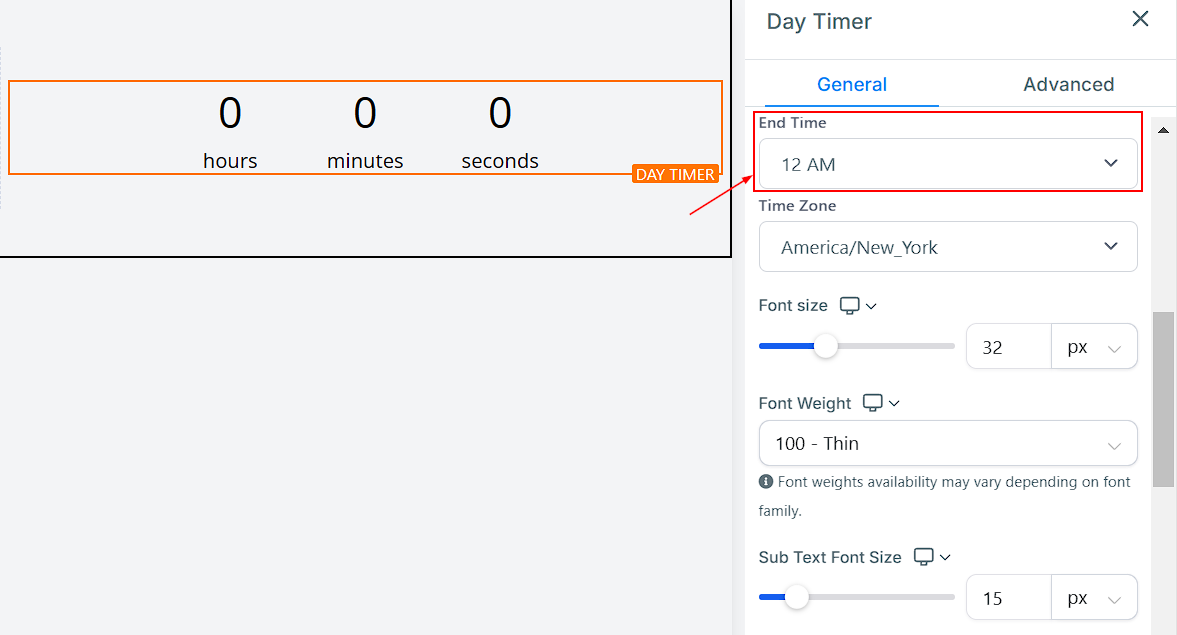Screen dimensions: 1177x635
Task: Click the Sub Text Font Size value field
Action: click(1008, 598)
